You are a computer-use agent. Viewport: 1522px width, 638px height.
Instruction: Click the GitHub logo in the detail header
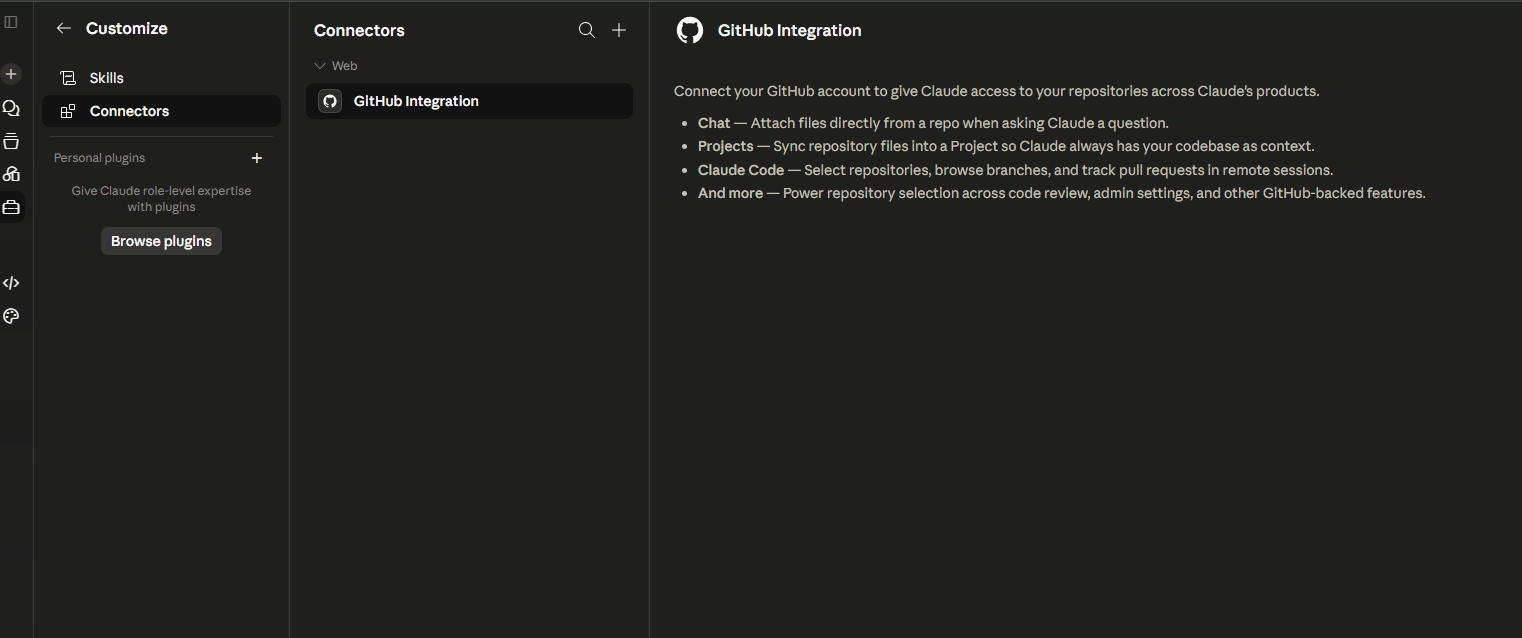[690, 30]
